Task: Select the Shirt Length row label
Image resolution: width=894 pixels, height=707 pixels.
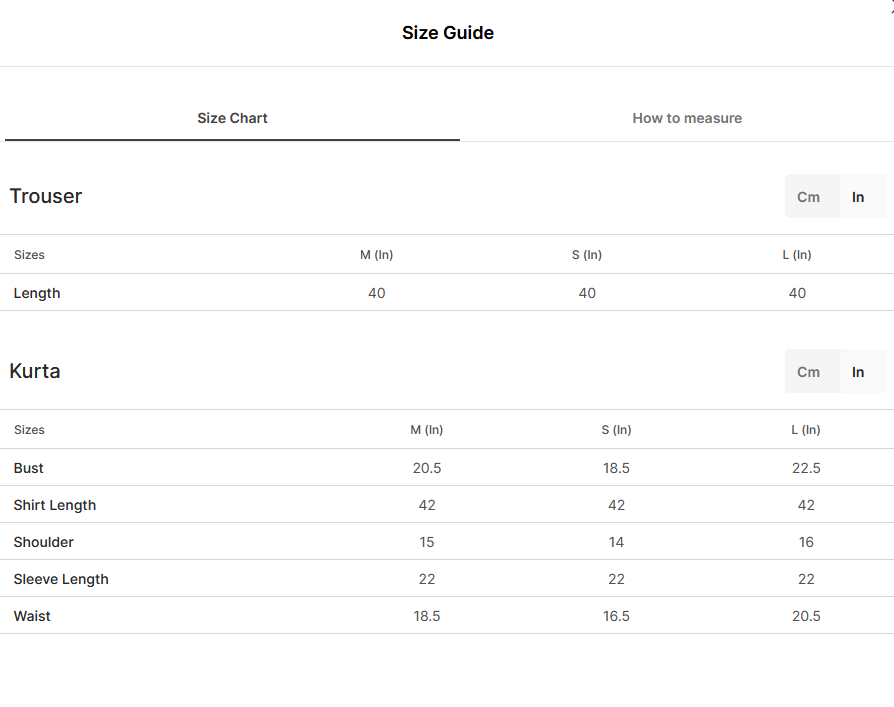Action: tap(55, 505)
